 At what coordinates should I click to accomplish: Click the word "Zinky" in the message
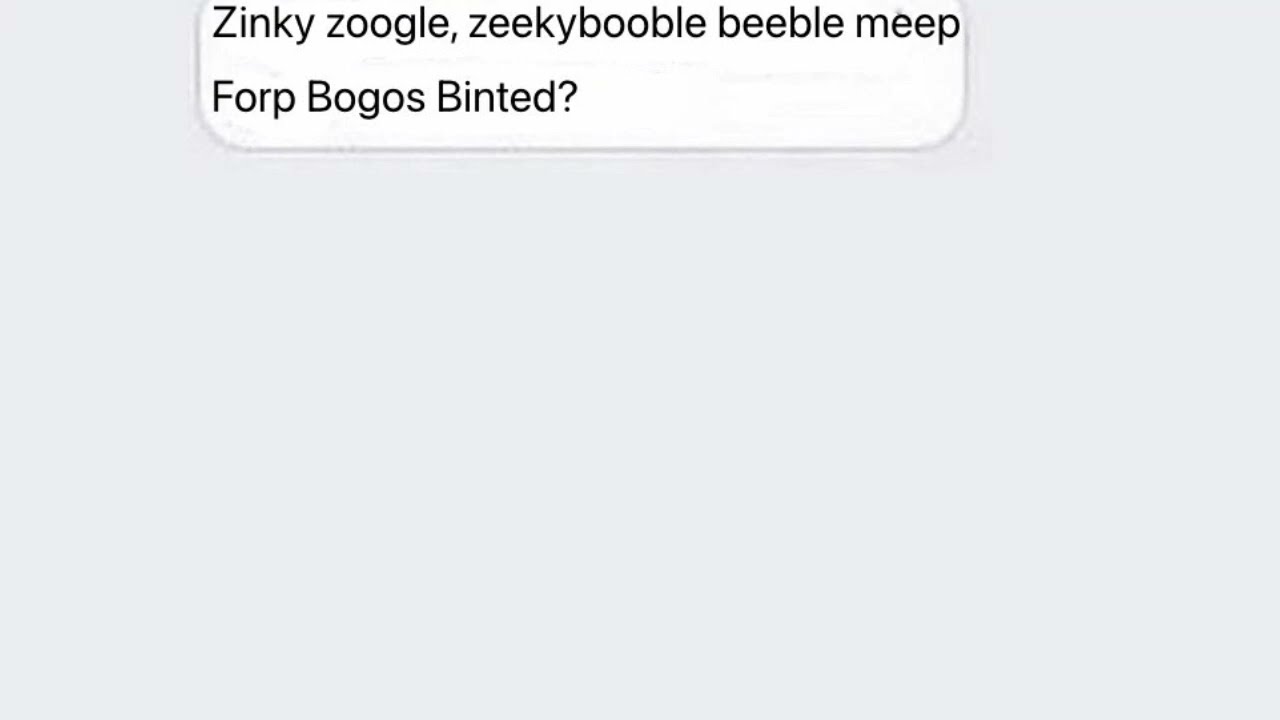pos(263,24)
